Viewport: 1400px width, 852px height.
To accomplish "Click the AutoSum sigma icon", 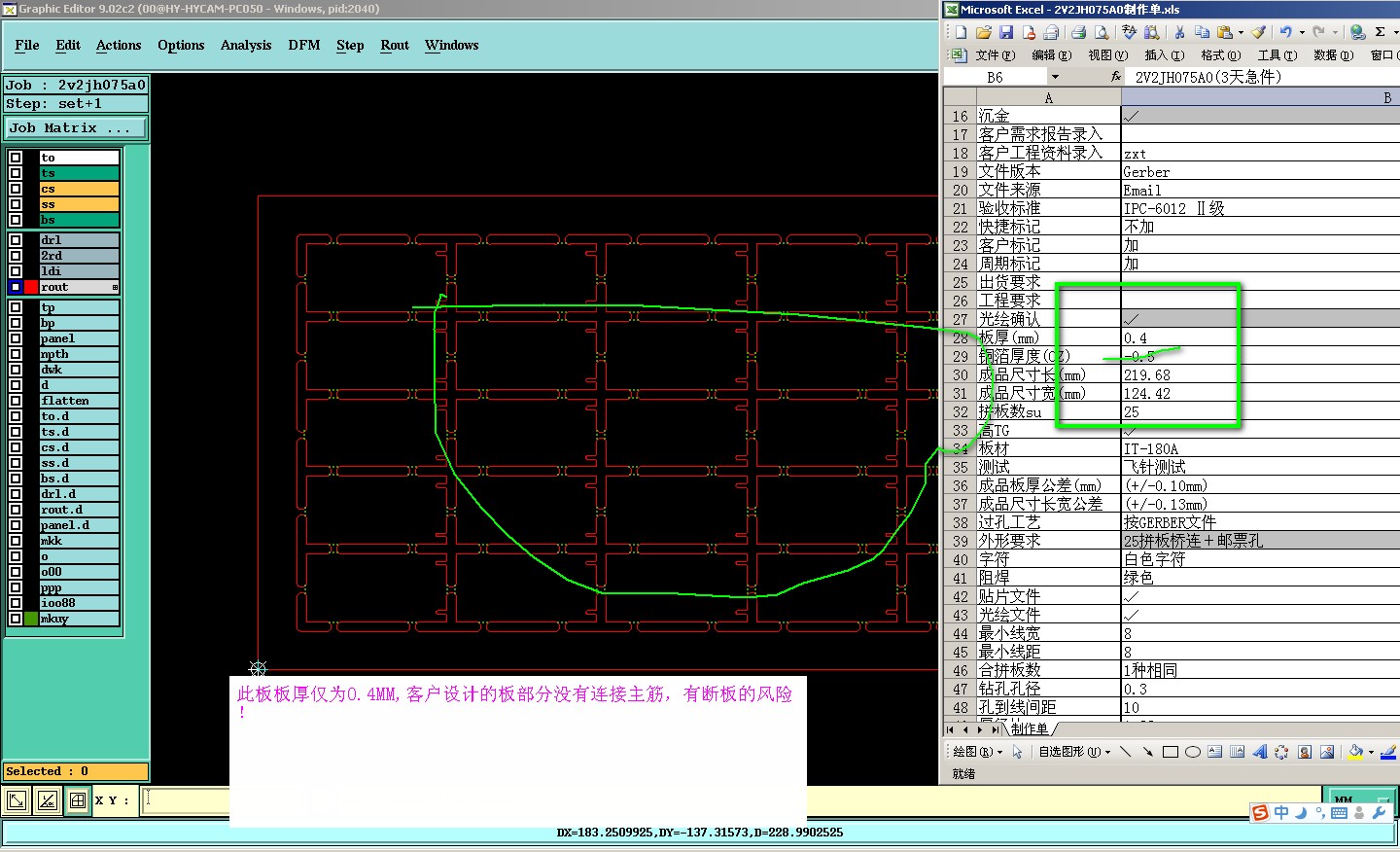I will click(x=1380, y=32).
